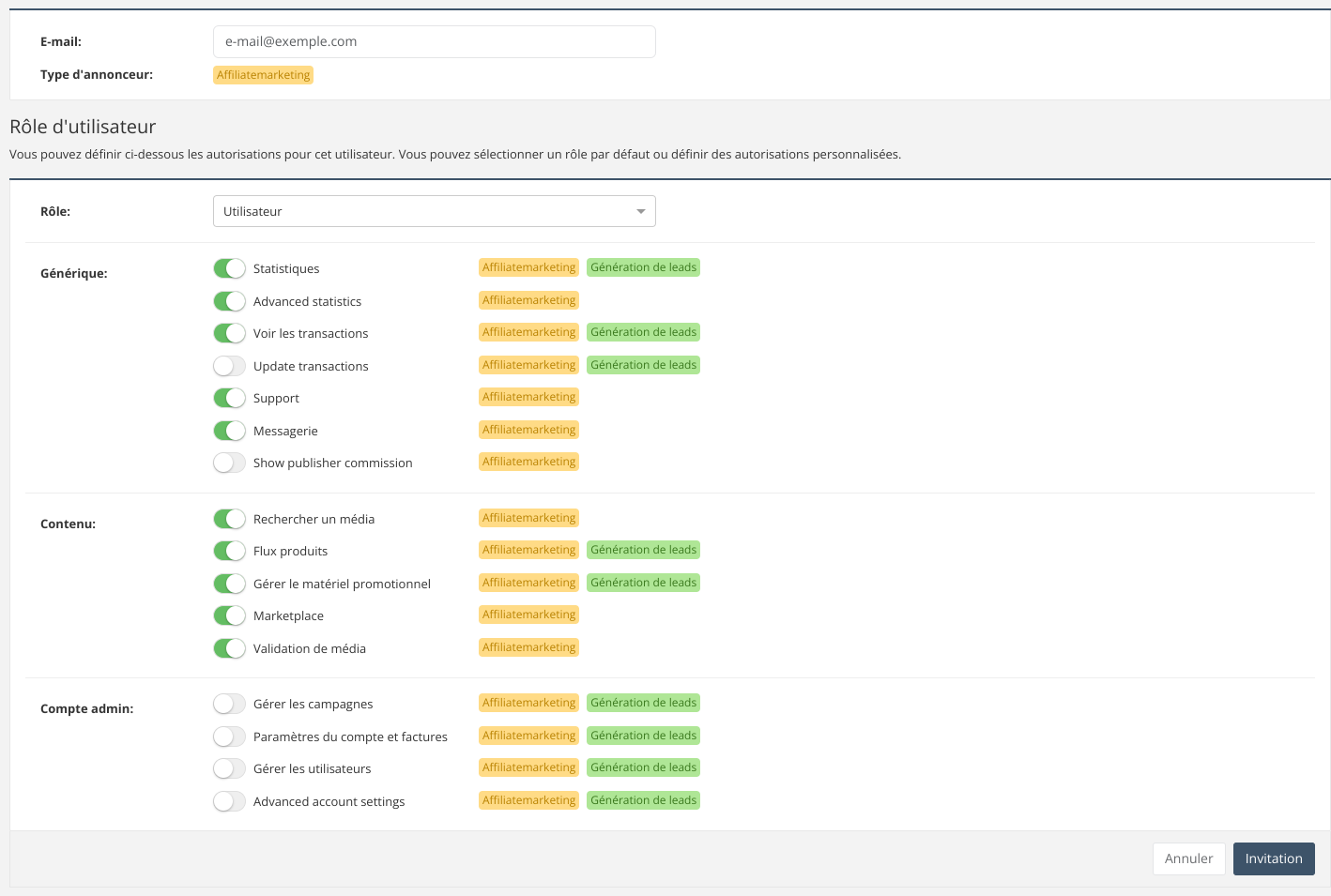Click Génération de leads badge for Paramètres du compte
The width and height of the screenshot is (1331, 896).
(x=643, y=736)
